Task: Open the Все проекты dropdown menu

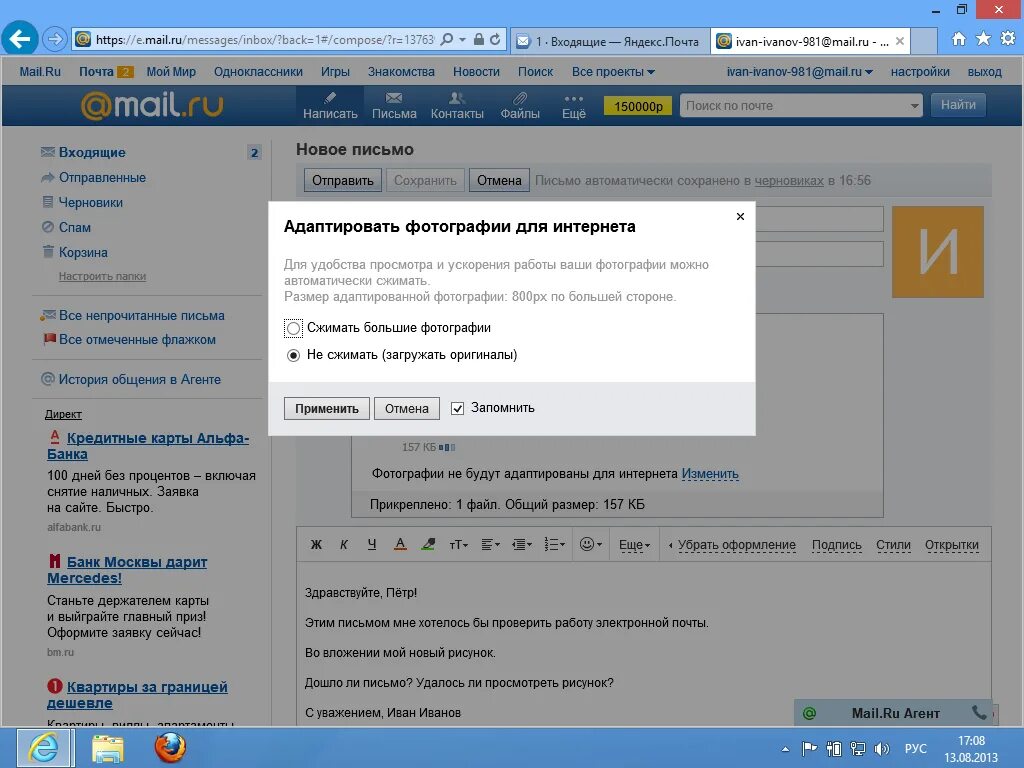Action: tap(613, 72)
